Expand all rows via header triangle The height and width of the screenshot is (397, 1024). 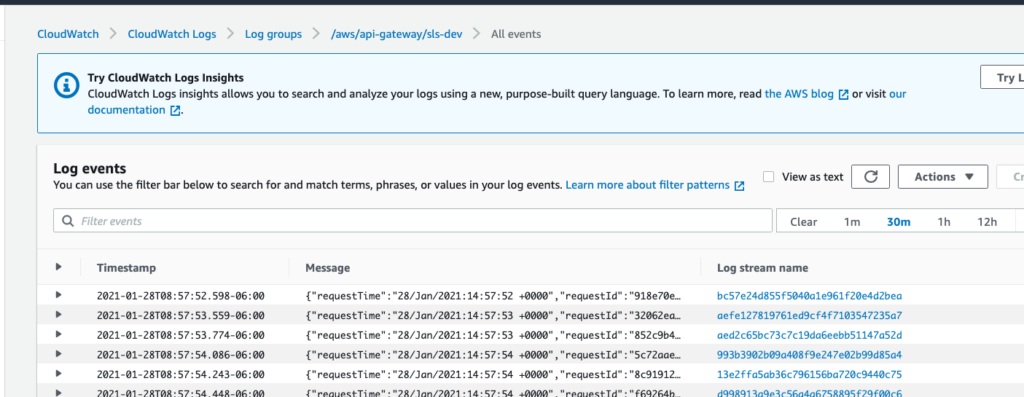(x=59, y=267)
